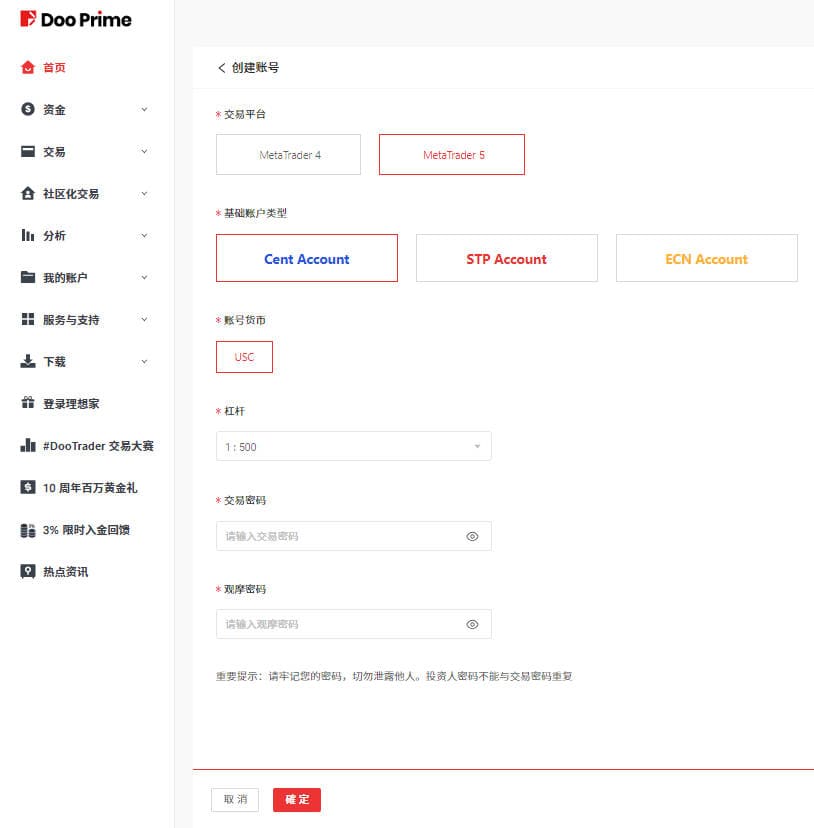Open the 热点资讯 menu item
814x828 pixels.
(66, 572)
